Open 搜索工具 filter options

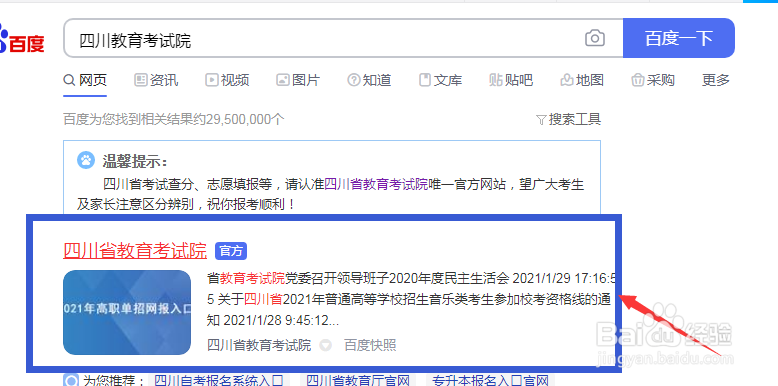[569, 119]
